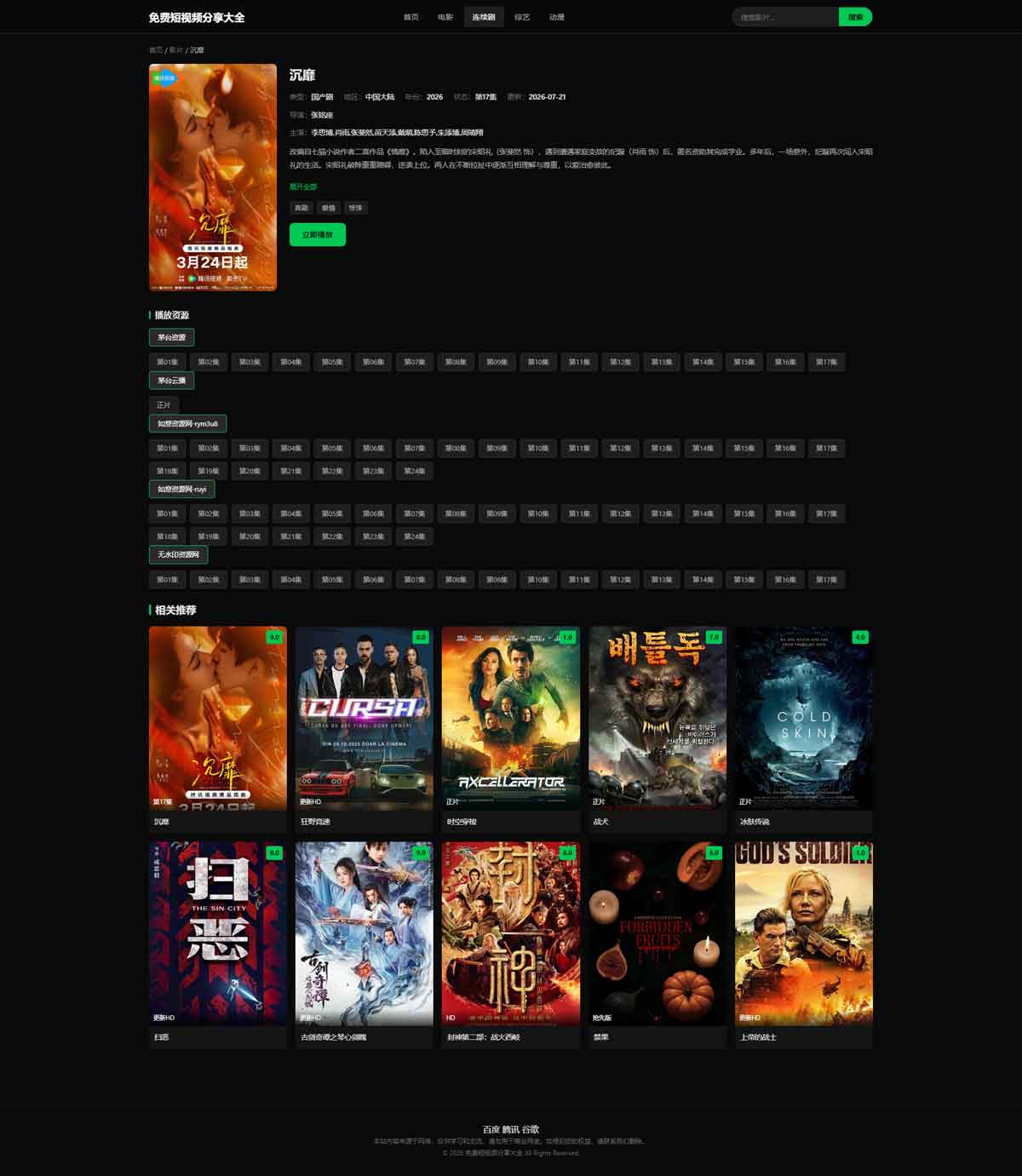This screenshot has height=1176, width=1022.
Task: Select the 茅台资源 source tab
Action: click(171, 337)
